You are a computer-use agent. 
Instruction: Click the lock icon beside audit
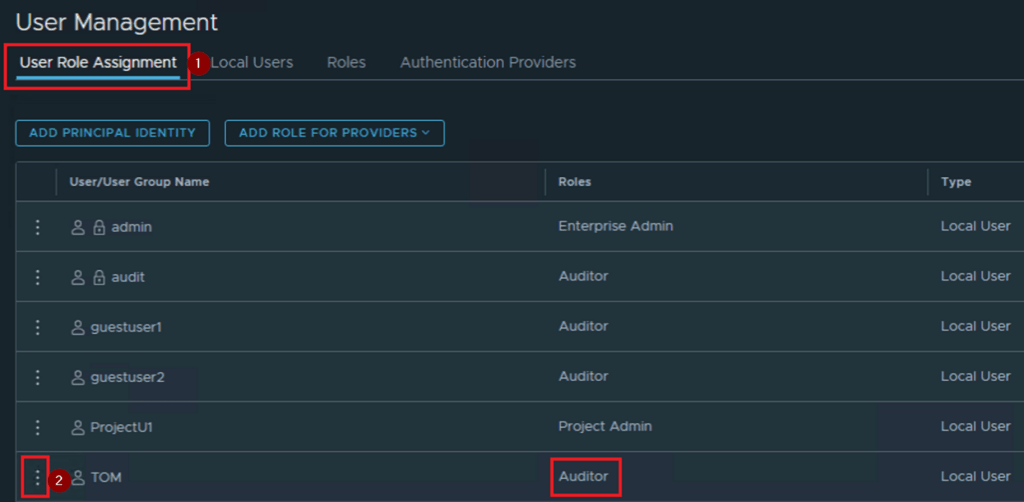point(99,278)
